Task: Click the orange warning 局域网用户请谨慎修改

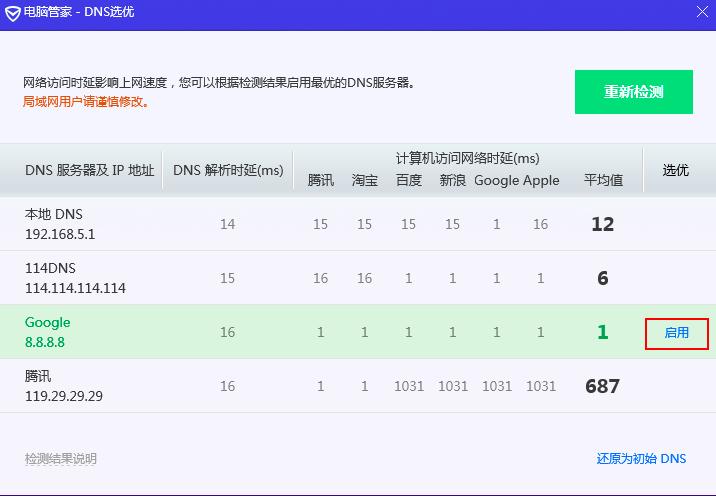Action: pos(87,101)
